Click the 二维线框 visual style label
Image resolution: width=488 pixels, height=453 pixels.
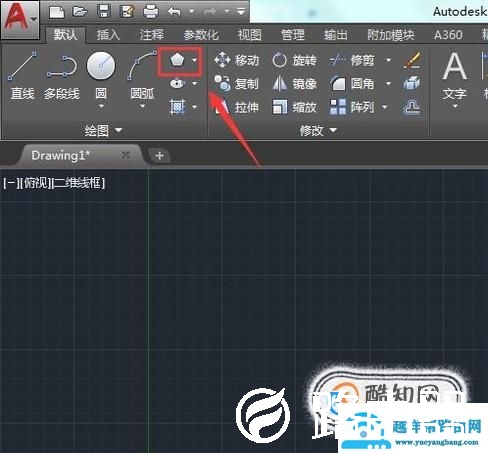pyautogui.click(x=78, y=183)
